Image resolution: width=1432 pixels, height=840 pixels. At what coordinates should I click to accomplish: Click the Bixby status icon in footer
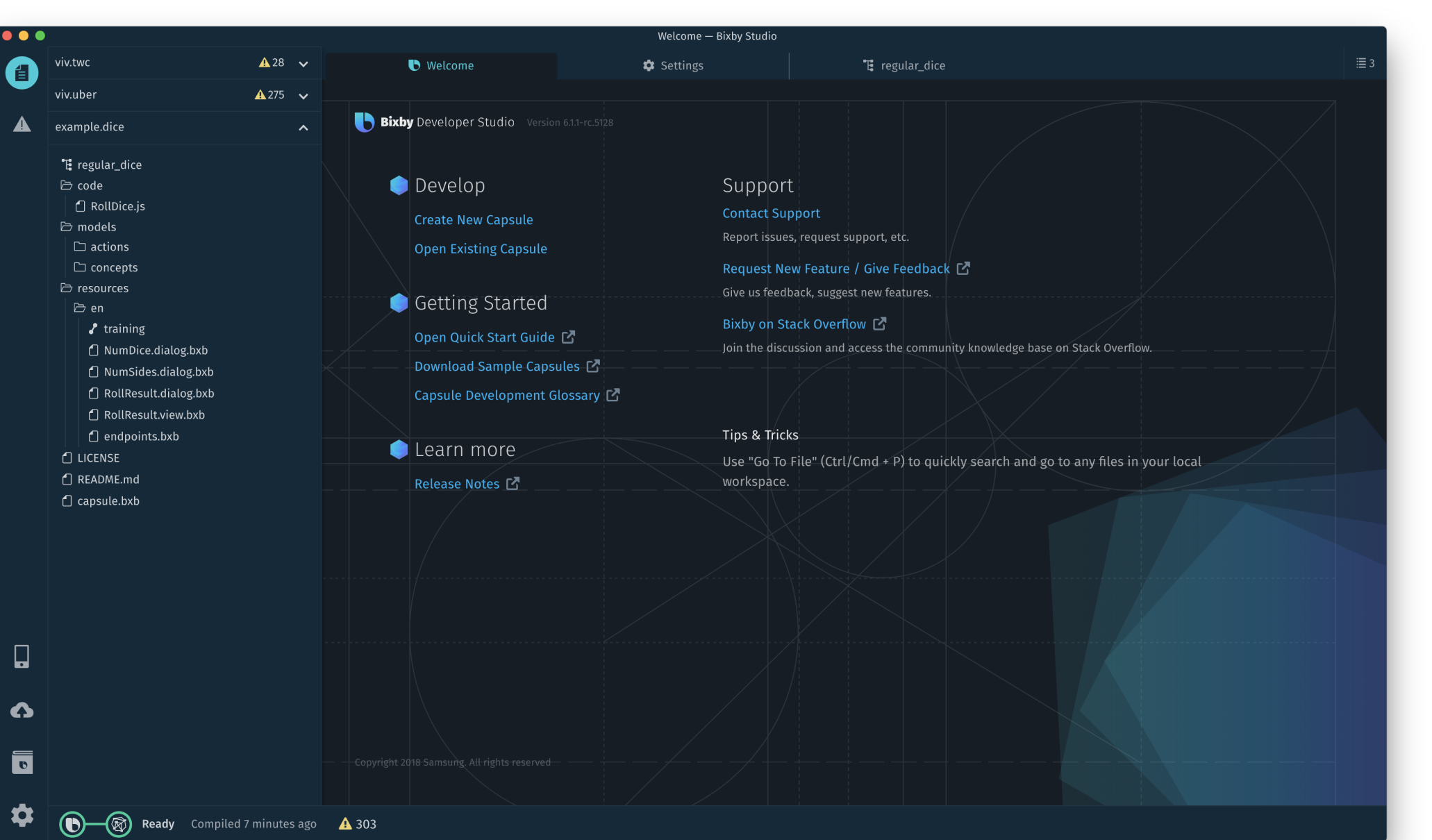pyautogui.click(x=72, y=824)
